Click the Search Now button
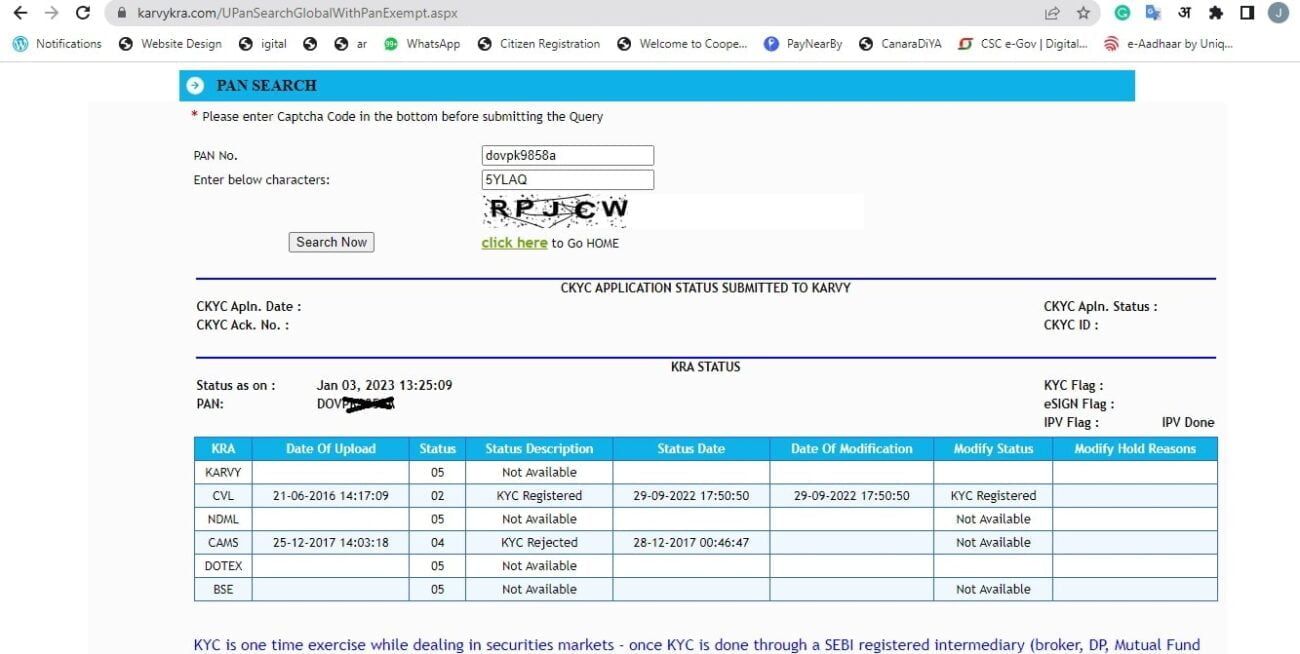 click(331, 241)
